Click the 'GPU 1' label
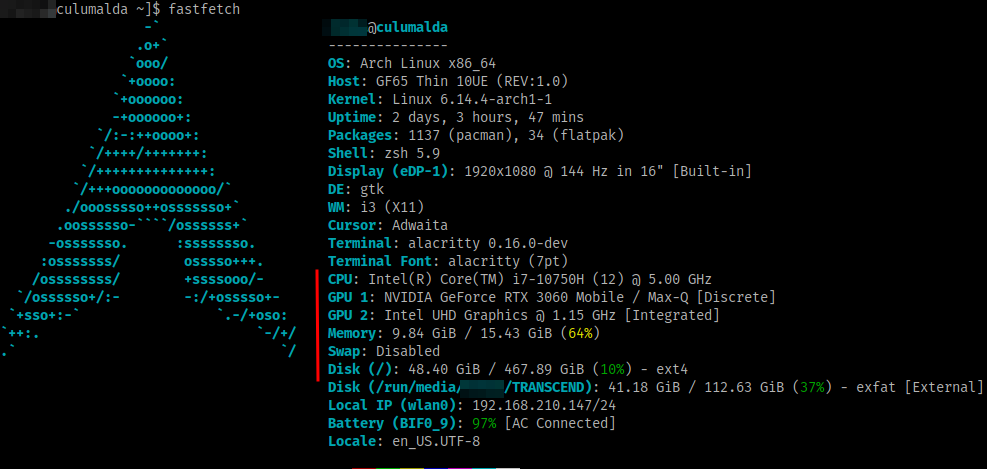The height and width of the screenshot is (469, 987). (x=348, y=297)
